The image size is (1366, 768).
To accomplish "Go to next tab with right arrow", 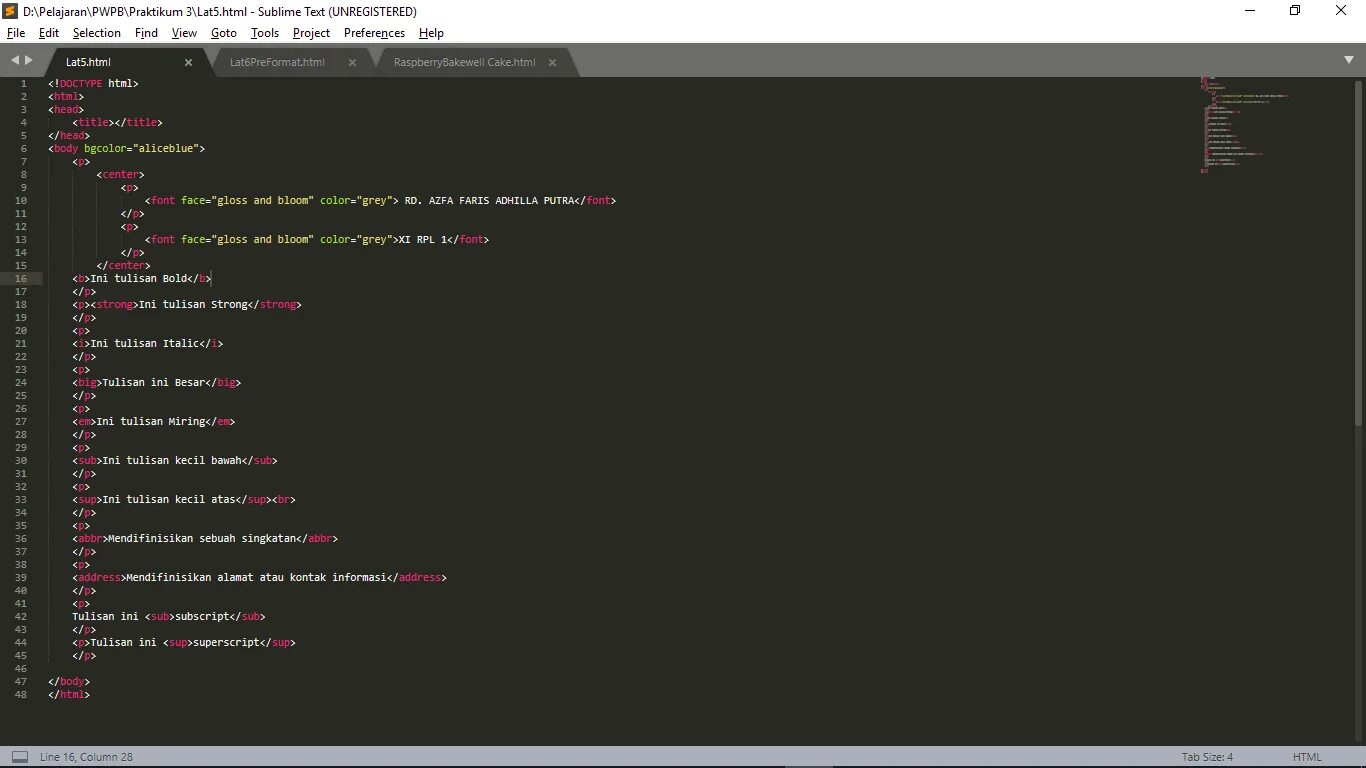I will pos(29,61).
